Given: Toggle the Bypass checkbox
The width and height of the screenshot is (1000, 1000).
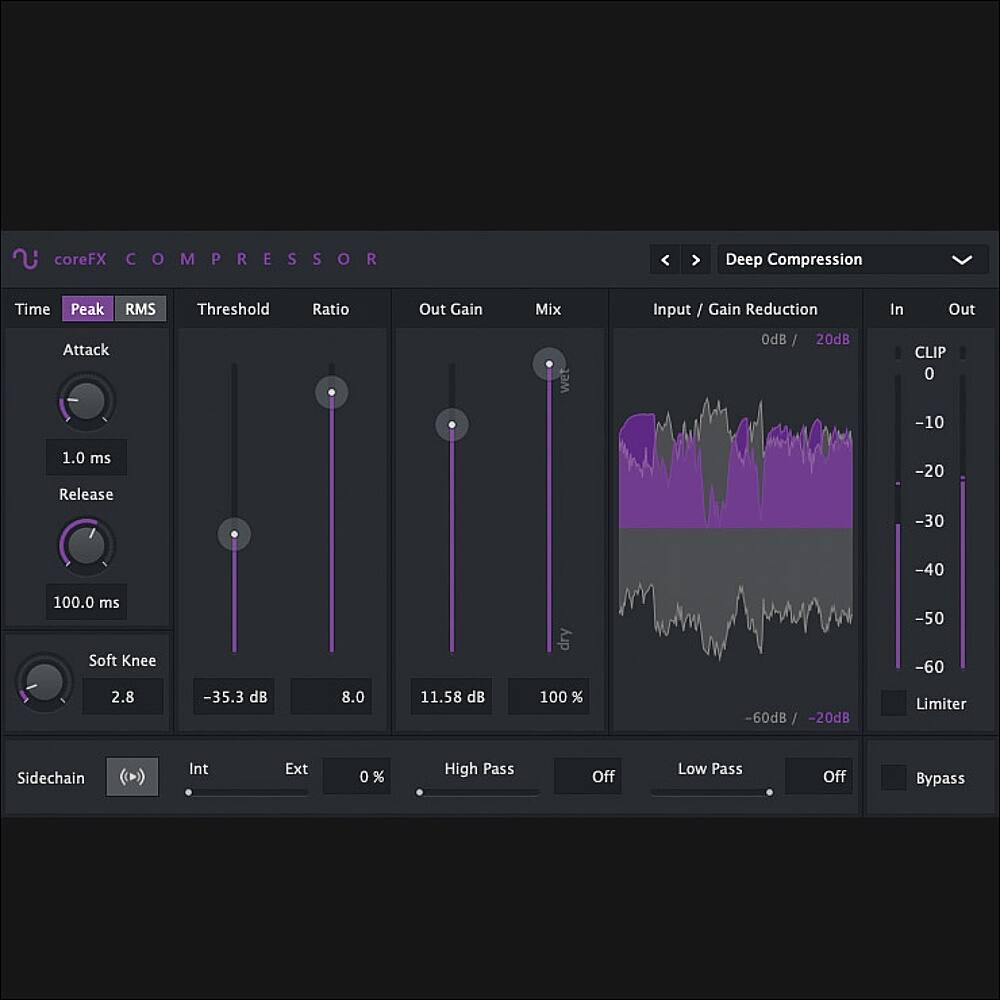Looking at the screenshot, I should click(x=893, y=778).
